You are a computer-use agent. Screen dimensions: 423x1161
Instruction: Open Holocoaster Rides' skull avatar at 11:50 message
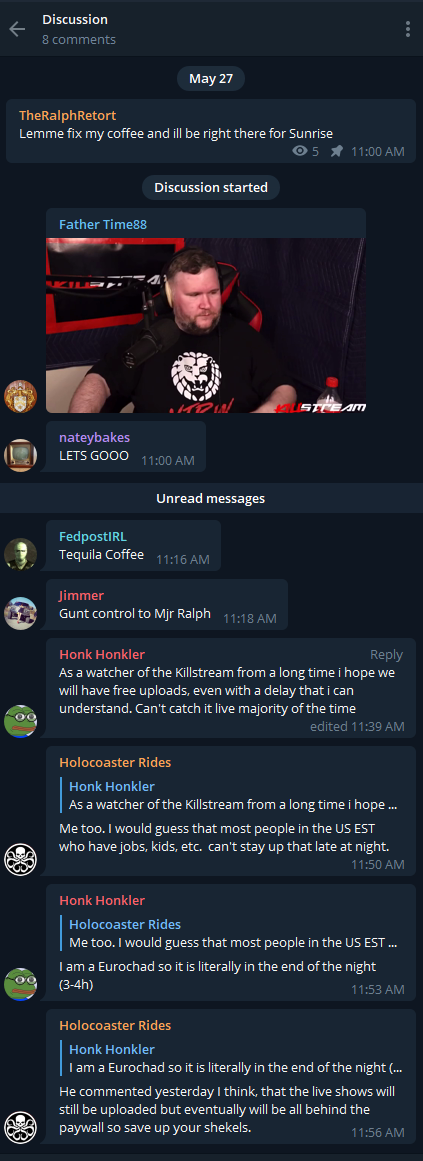pyautogui.click(x=20, y=859)
